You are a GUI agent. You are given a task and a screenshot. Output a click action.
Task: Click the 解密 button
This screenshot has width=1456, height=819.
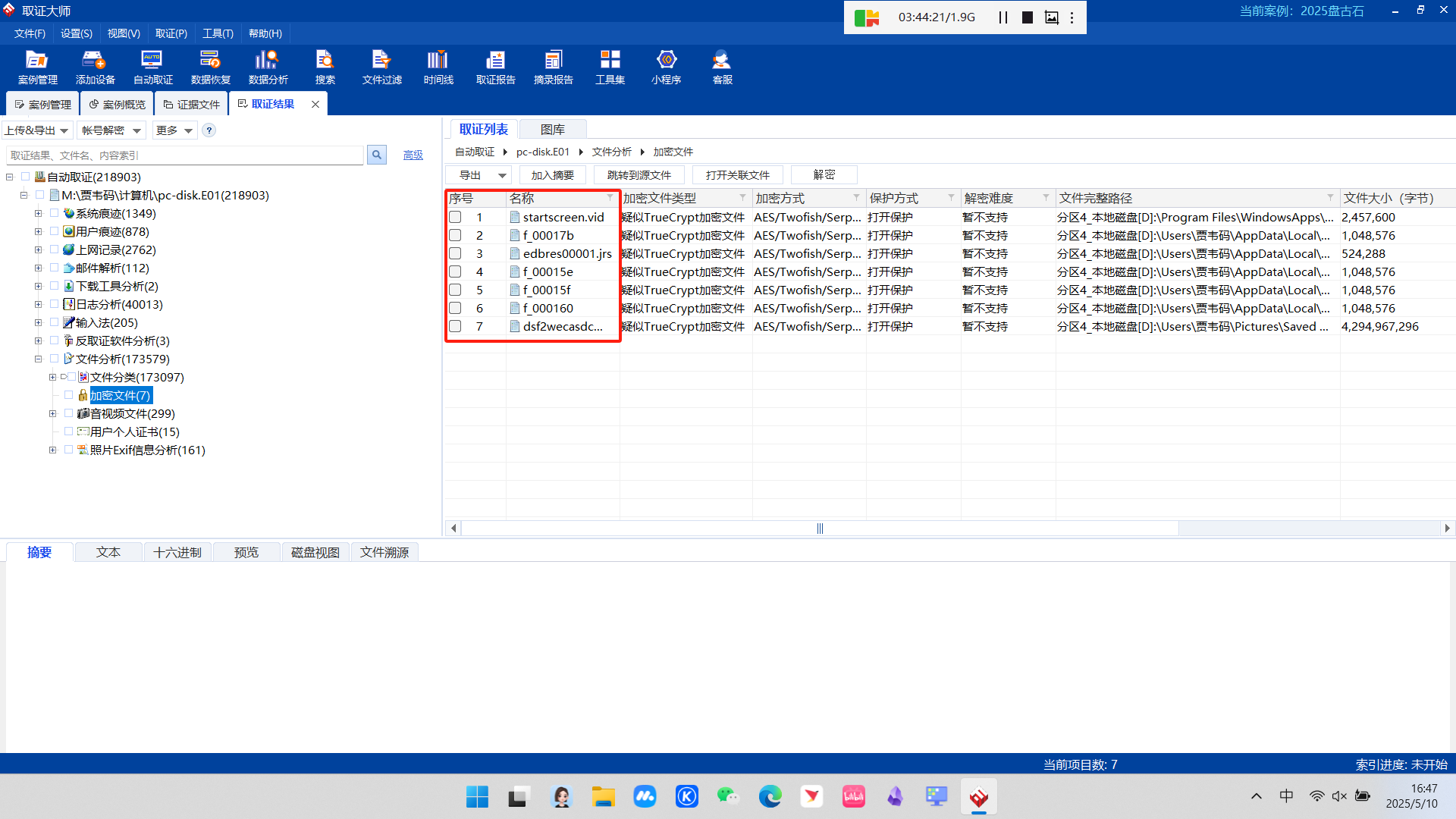[x=824, y=175]
